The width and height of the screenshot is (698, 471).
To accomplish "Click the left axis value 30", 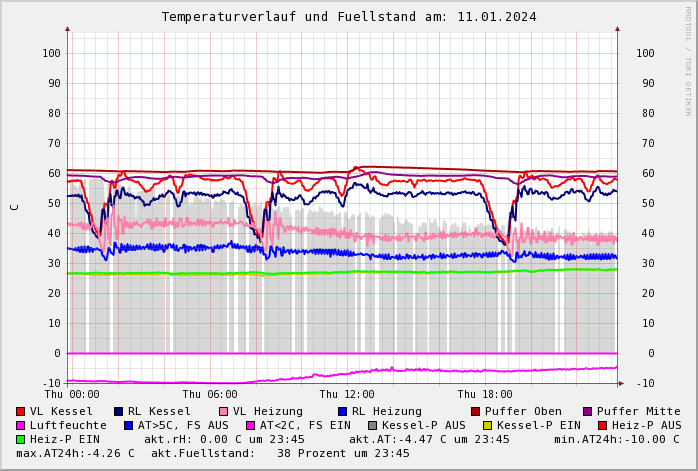I will click(54, 264).
